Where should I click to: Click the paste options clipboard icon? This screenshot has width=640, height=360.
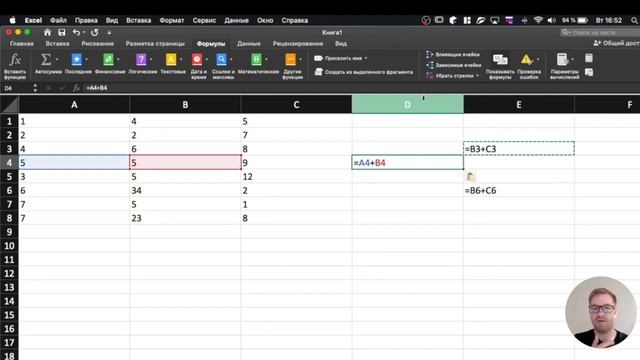[470, 176]
